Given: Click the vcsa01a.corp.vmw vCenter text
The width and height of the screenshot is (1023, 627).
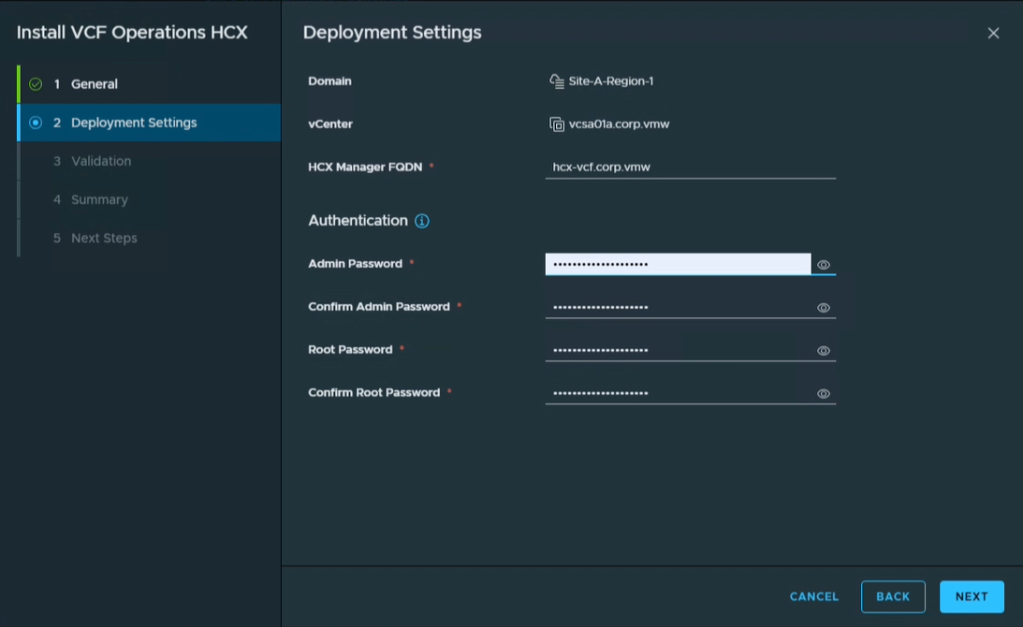Looking at the screenshot, I should point(618,124).
